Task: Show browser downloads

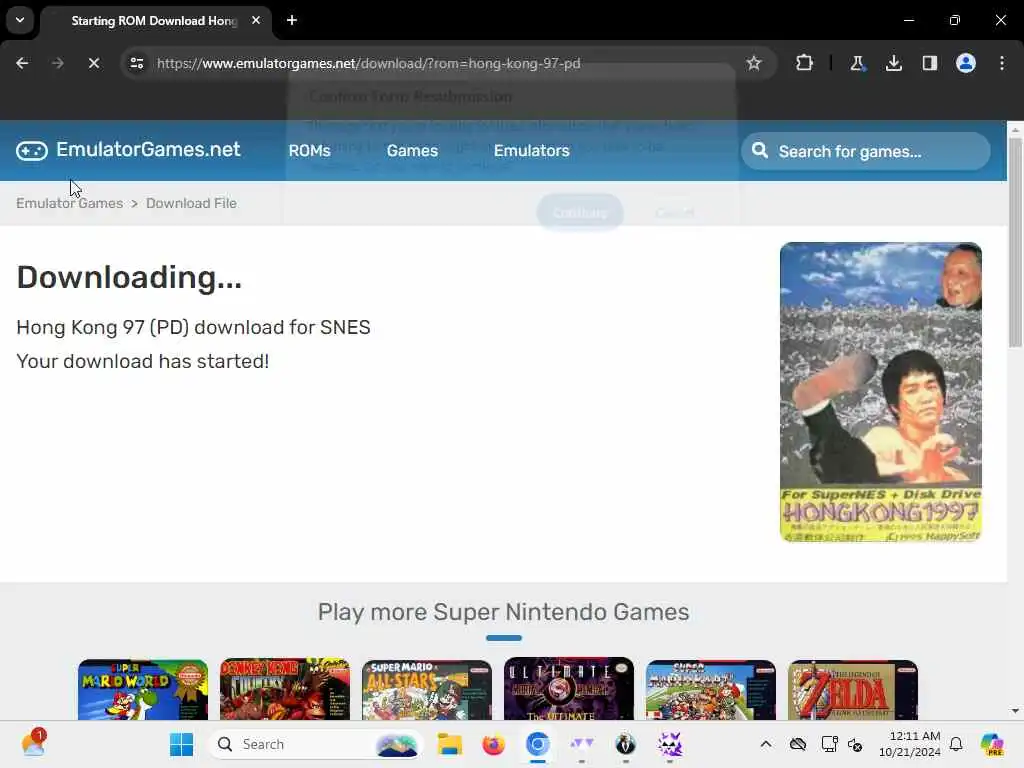Action: [893, 63]
